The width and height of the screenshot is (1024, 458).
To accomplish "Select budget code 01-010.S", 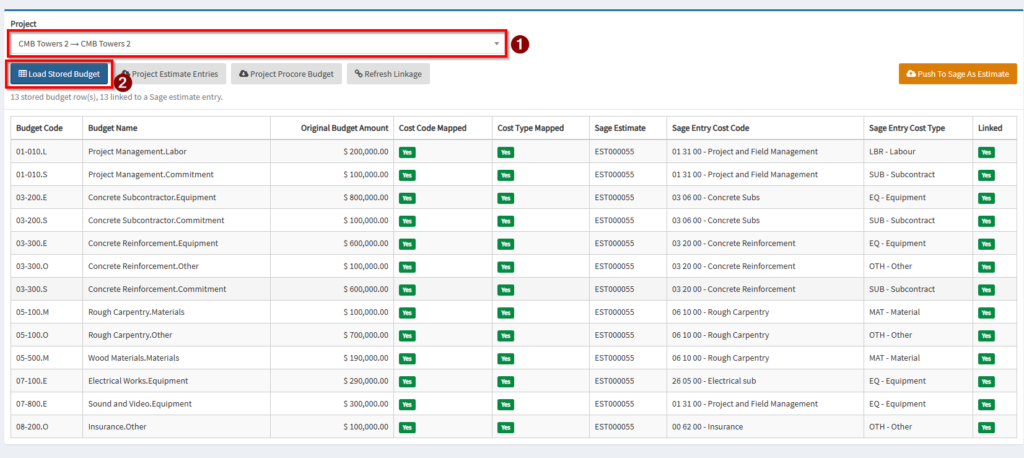I will click(32, 174).
